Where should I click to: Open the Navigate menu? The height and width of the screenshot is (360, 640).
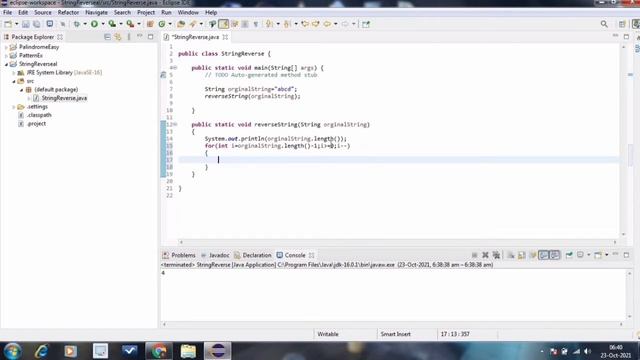96,13
